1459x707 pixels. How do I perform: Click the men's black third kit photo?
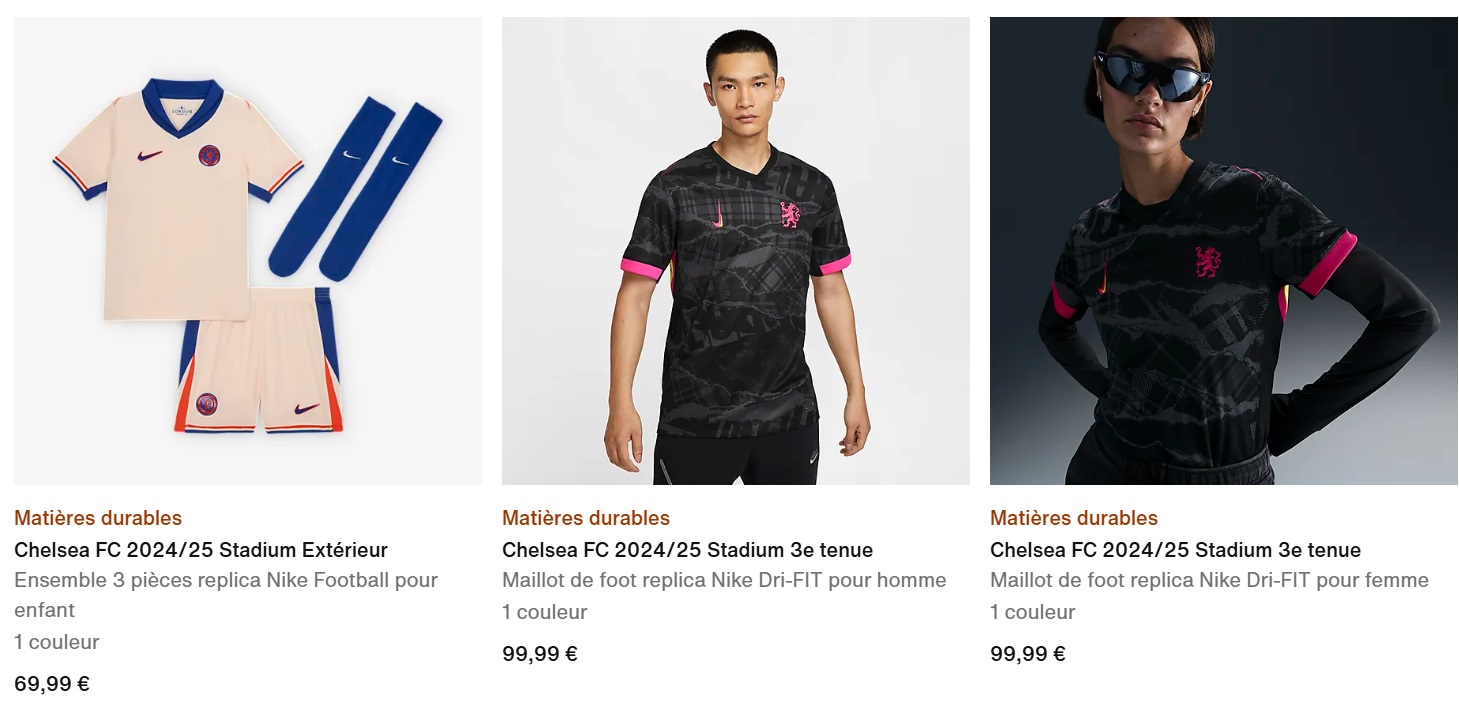[x=735, y=250]
